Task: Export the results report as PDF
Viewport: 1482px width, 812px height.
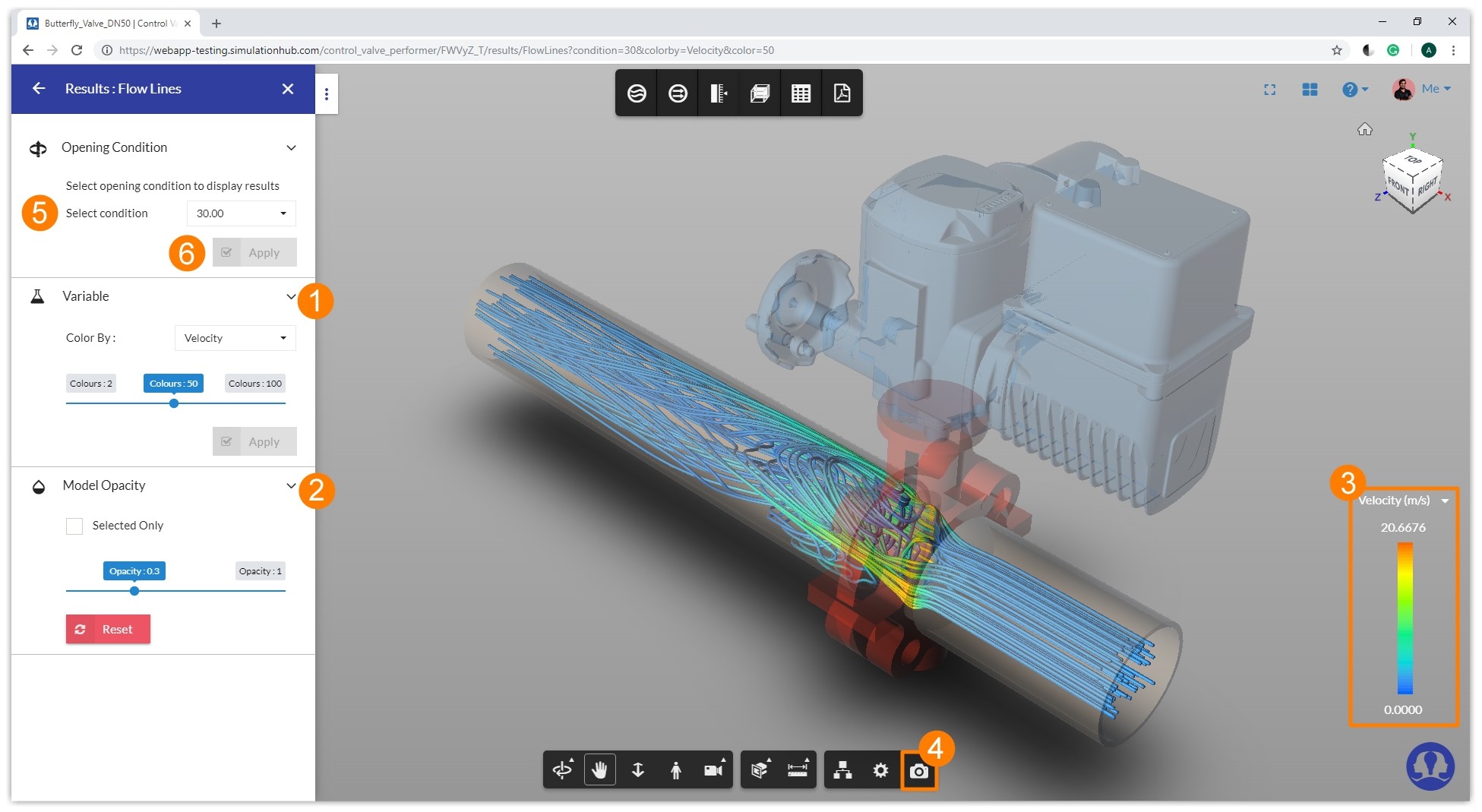Action: [x=842, y=93]
